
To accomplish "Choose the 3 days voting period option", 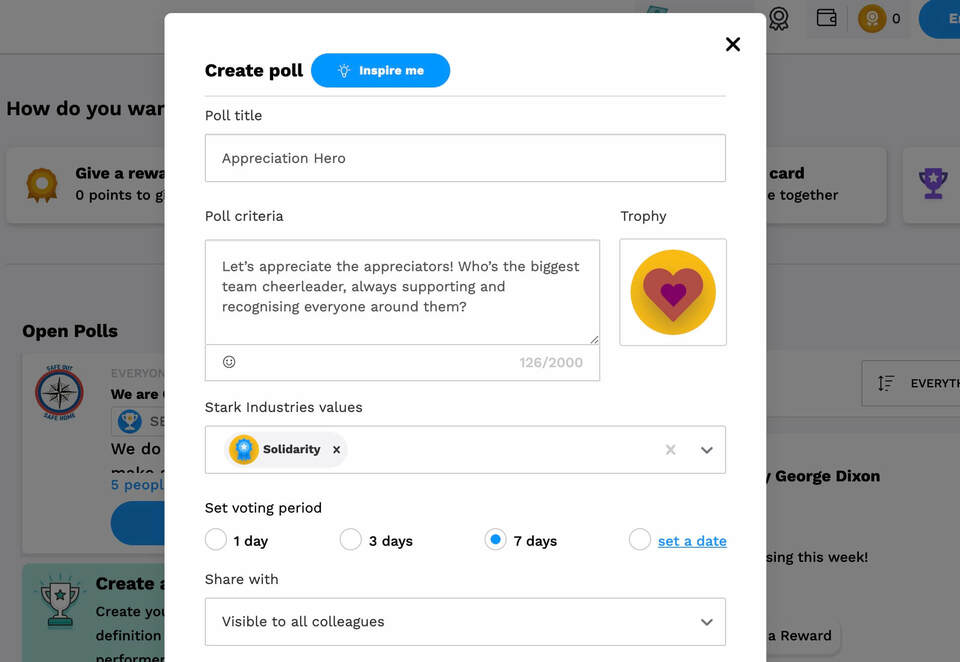I will pos(351,539).
